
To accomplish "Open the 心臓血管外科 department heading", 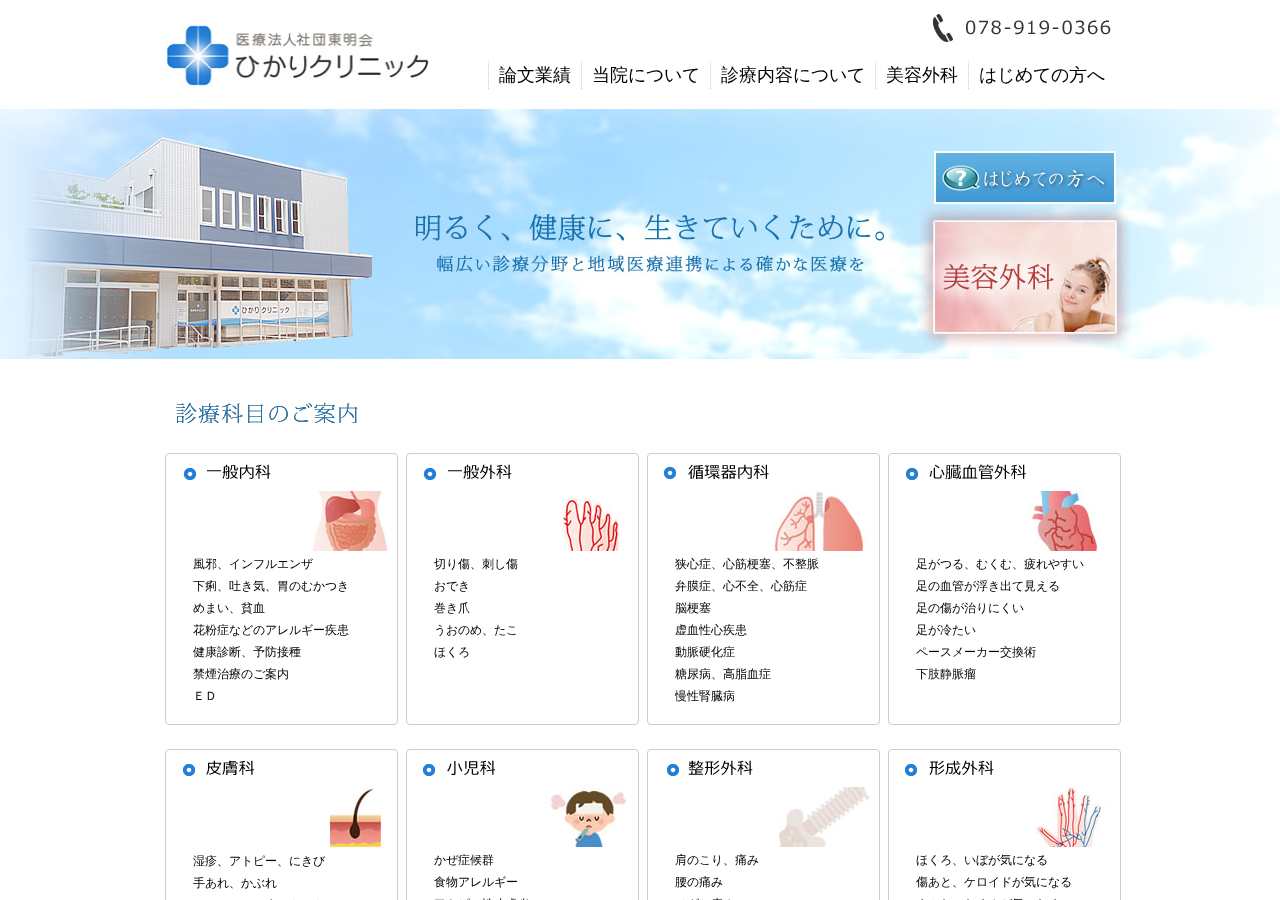I will coord(978,473).
